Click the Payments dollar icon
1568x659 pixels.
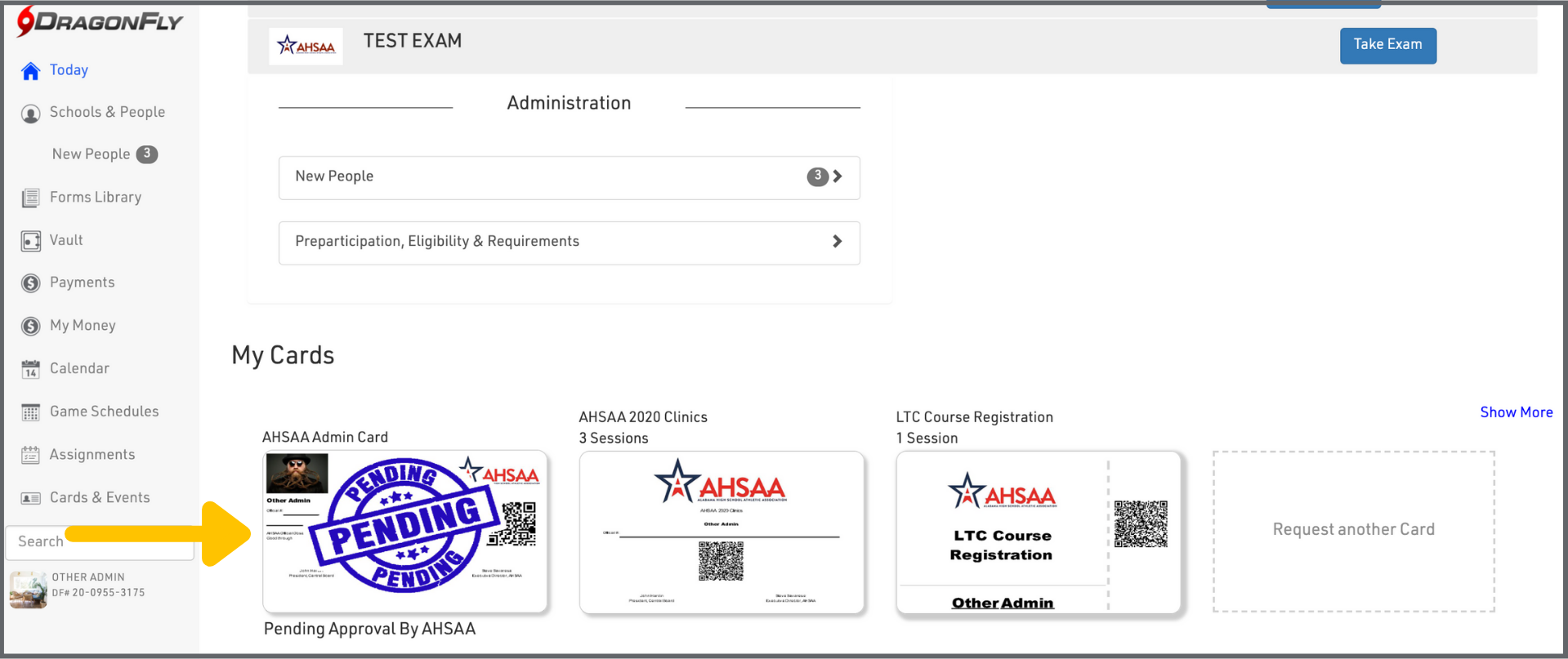click(30, 283)
